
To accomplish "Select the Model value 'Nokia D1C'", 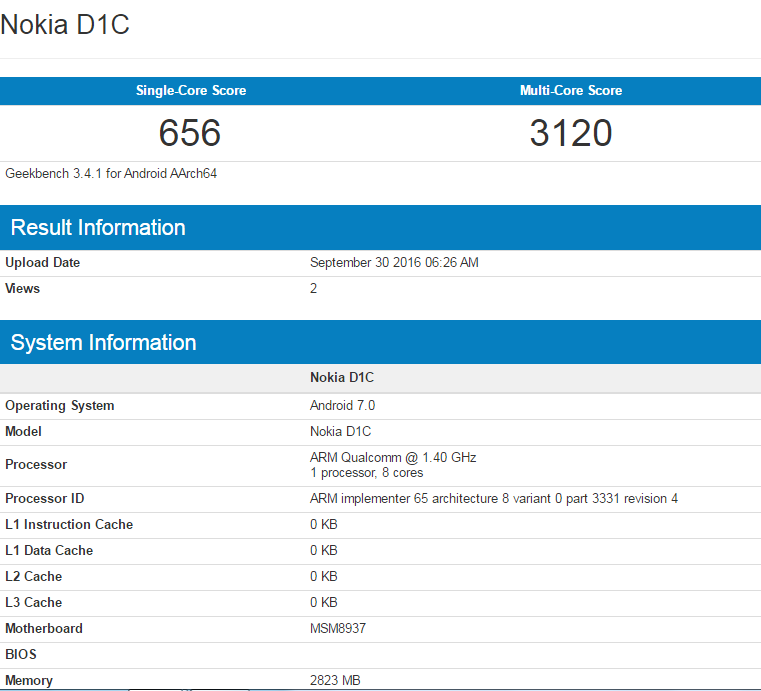I will (341, 431).
